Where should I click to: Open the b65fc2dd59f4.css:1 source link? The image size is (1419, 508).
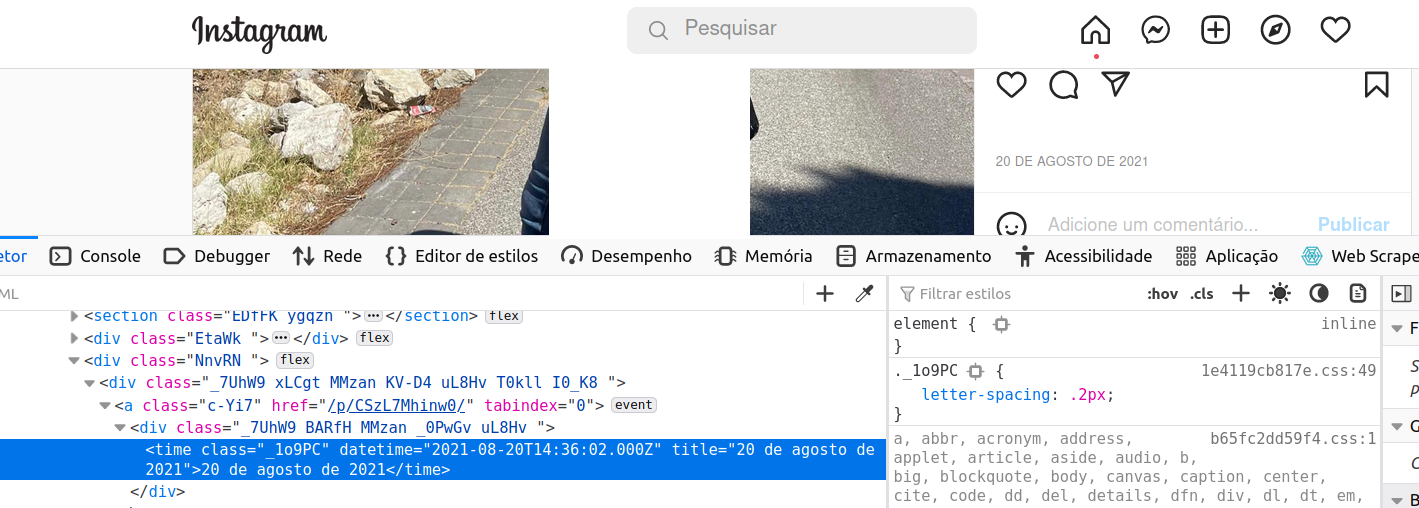tap(1293, 438)
